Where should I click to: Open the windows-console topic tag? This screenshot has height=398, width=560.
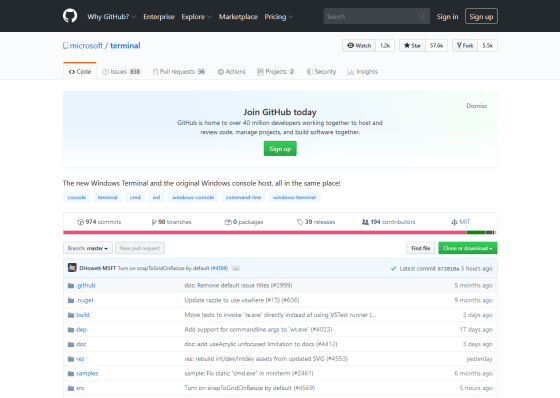pyautogui.click(x=193, y=197)
